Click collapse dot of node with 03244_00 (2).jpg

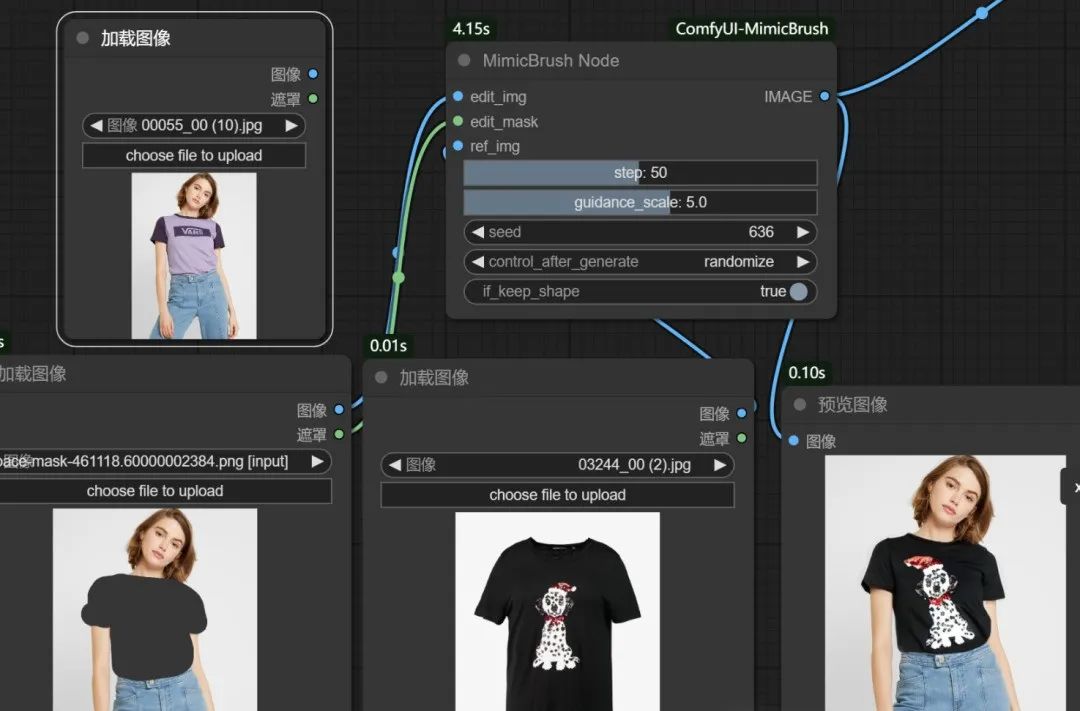click(x=381, y=377)
